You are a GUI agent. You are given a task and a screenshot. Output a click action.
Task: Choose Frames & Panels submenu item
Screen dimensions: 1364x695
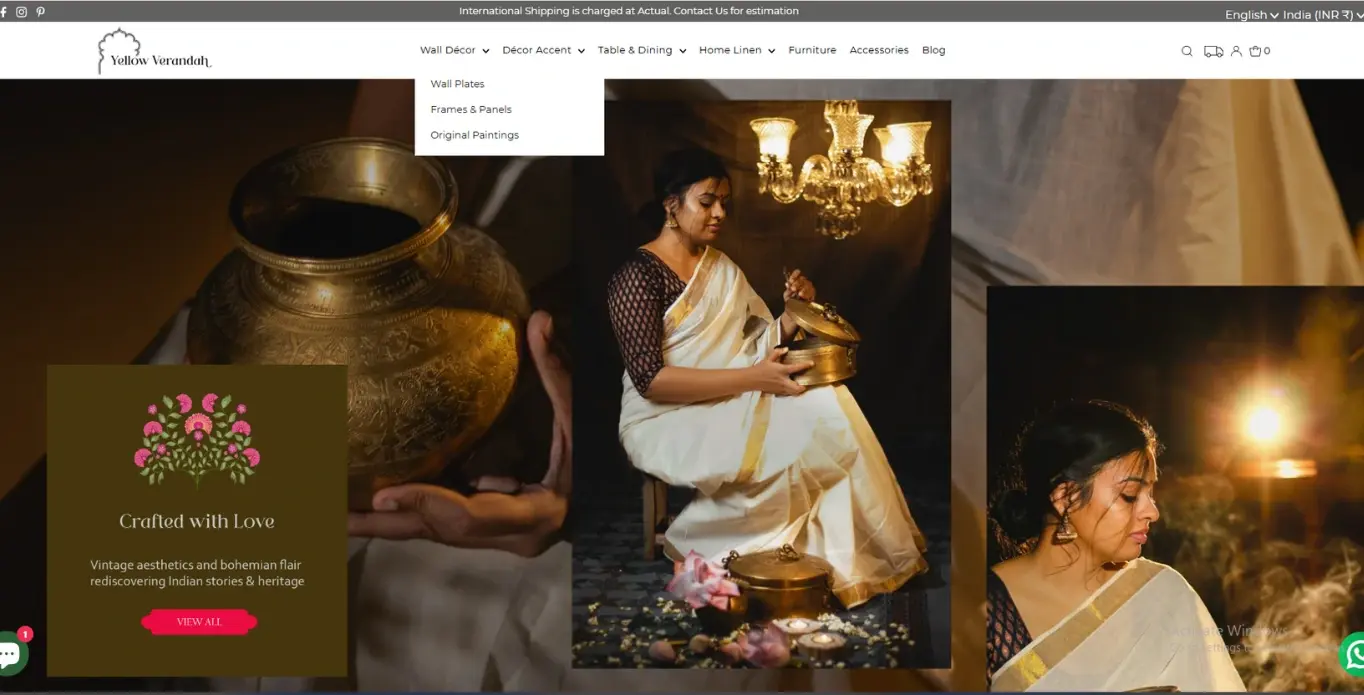click(471, 109)
